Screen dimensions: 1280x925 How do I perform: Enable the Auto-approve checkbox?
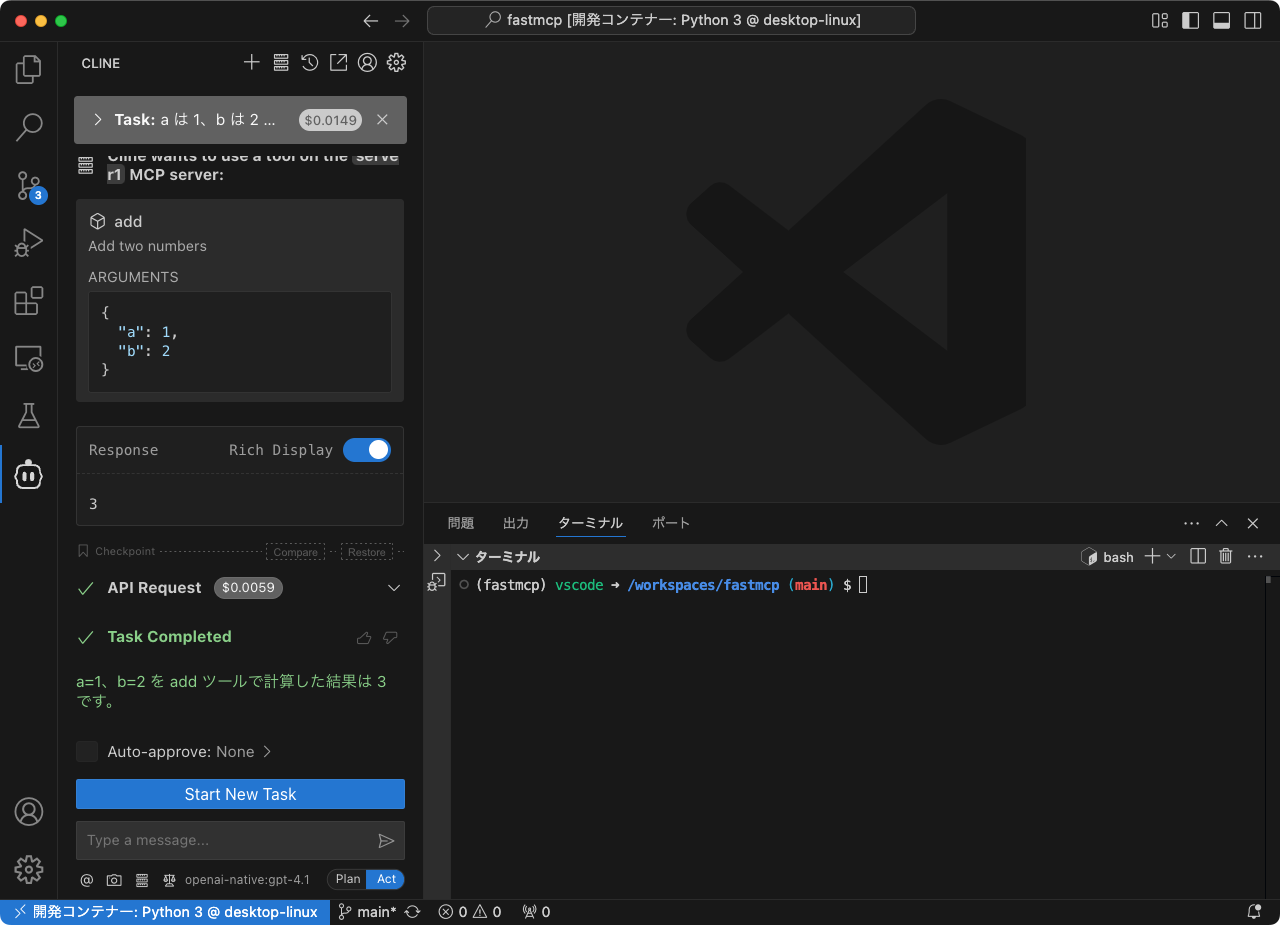pos(87,751)
